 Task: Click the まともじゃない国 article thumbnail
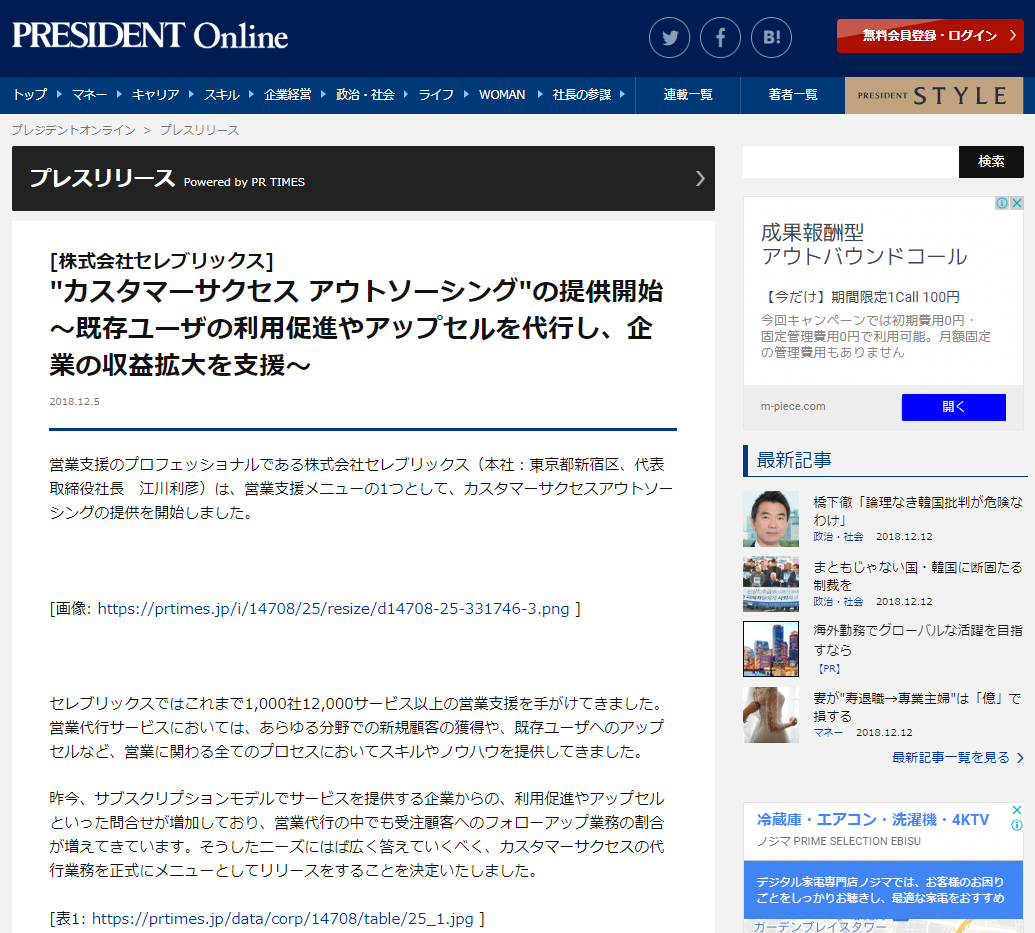[x=771, y=584]
